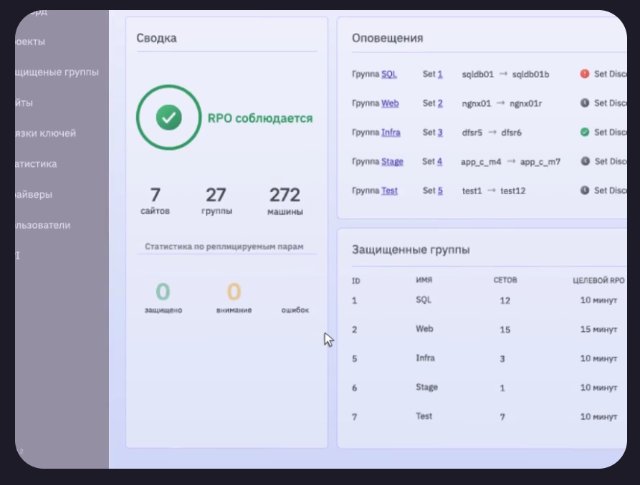The image size is (640, 485).
Task: Open Set 4 link
Action: pyautogui.click(x=440, y=162)
